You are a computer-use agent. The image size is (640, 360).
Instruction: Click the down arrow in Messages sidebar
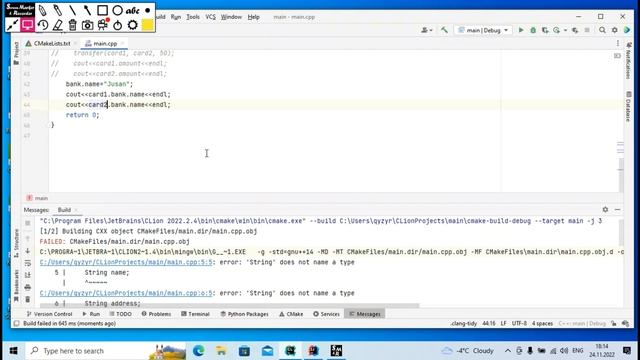(28, 251)
